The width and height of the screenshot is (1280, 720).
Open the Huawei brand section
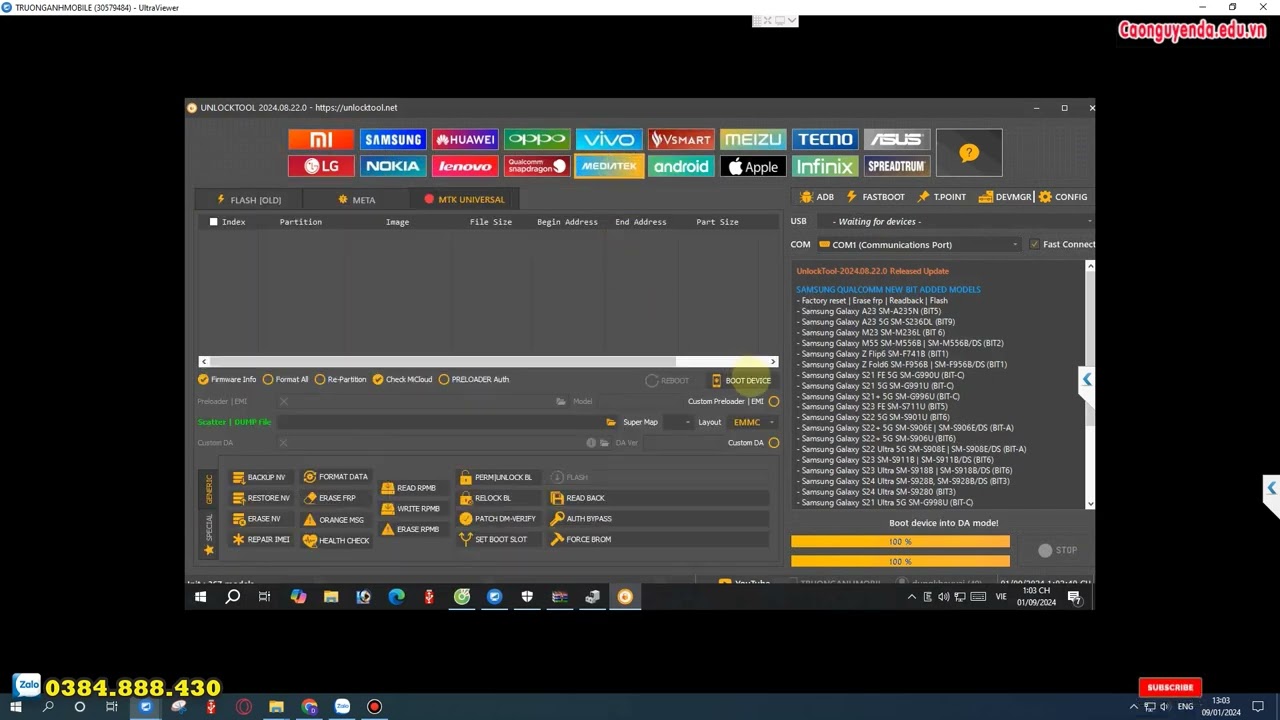point(465,140)
